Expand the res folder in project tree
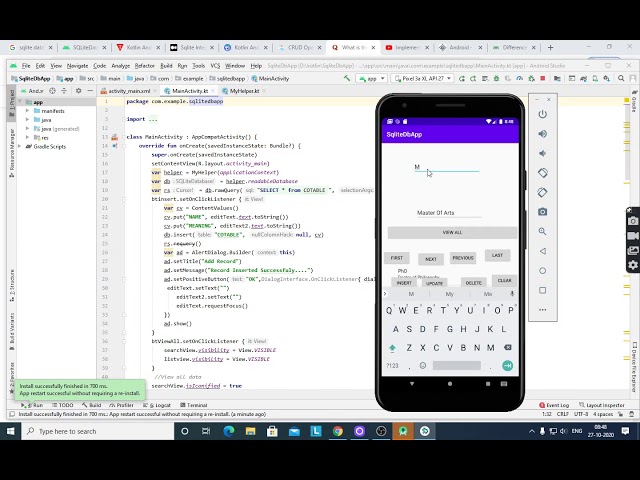 27,138
